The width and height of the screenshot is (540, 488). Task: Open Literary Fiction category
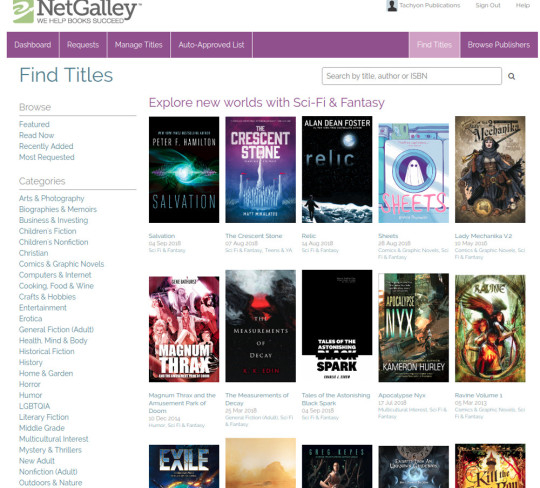coord(44,417)
